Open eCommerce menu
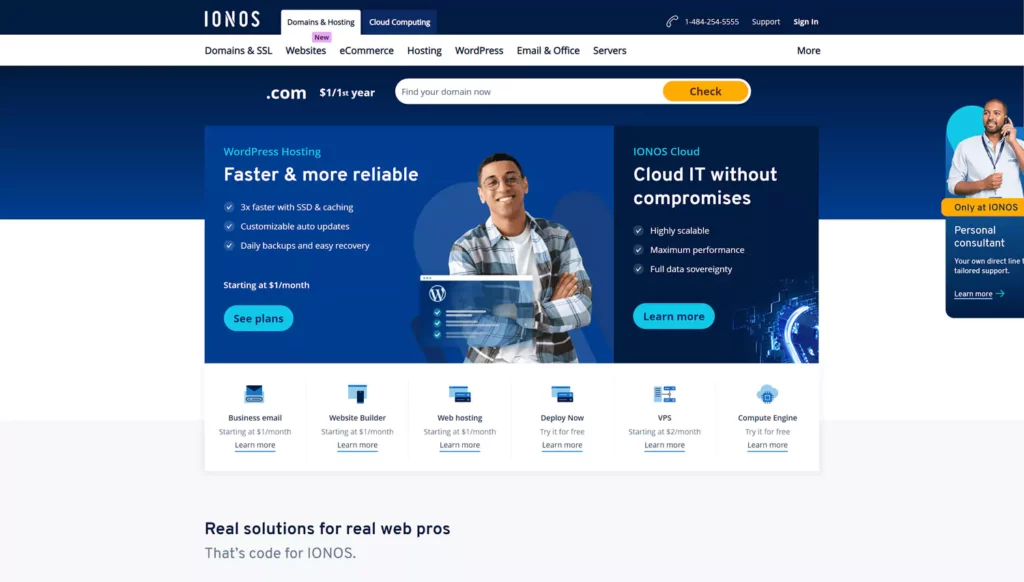The height and width of the screenshot is (582, 1024). (366, 50)
